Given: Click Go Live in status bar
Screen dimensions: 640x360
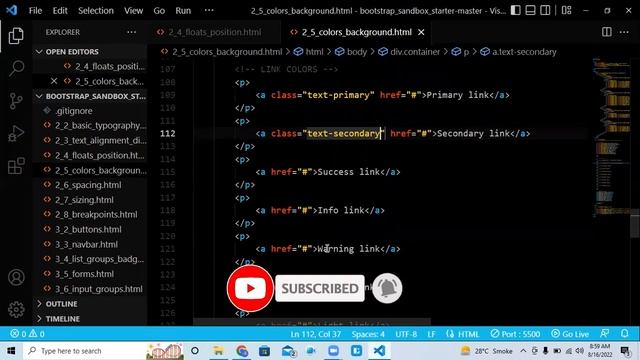Looking at the screenshot, I should pos(570,334).
